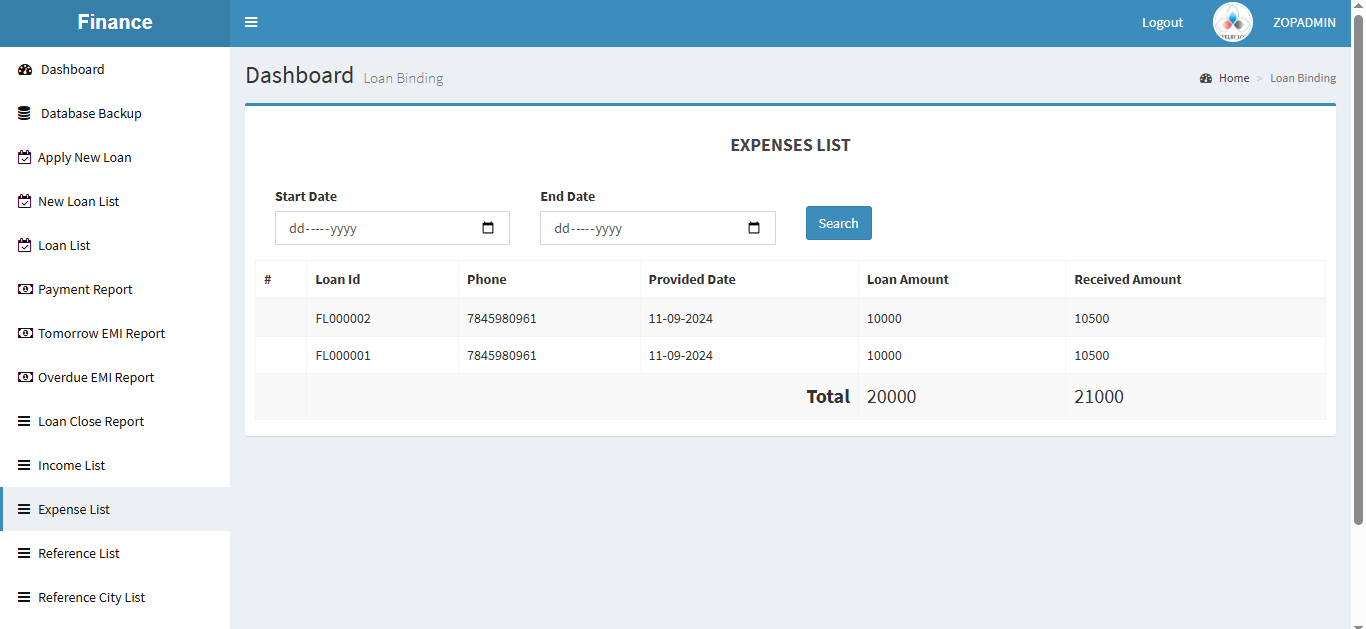The width and height of the screenshot is (1366, 629).
Task: Open Income List from the sidebar
Action: [71, 466]
